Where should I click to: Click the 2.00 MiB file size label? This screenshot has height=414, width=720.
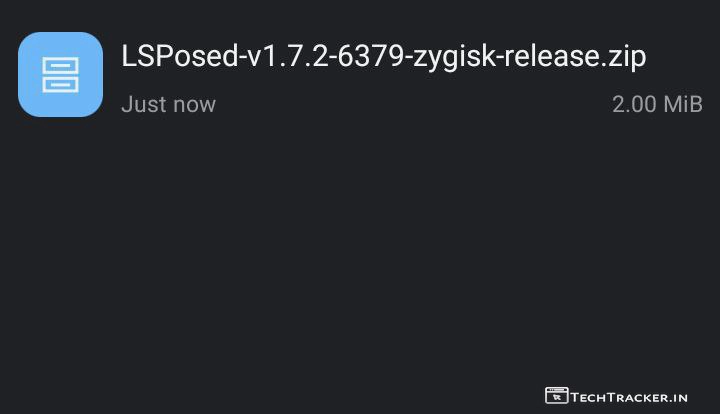pos(657,104)
